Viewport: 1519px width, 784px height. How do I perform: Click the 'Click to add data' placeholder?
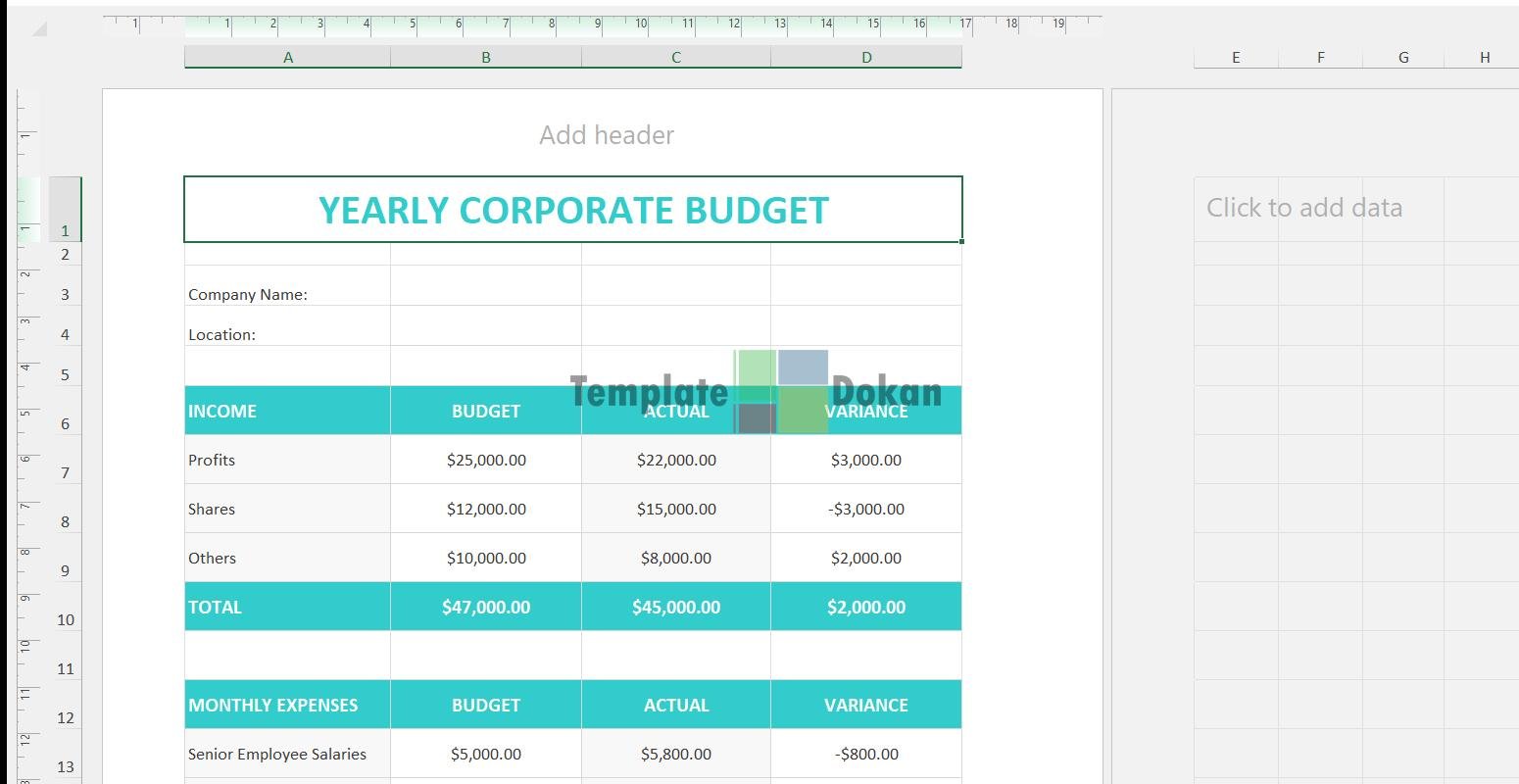tap(1303, 208)
